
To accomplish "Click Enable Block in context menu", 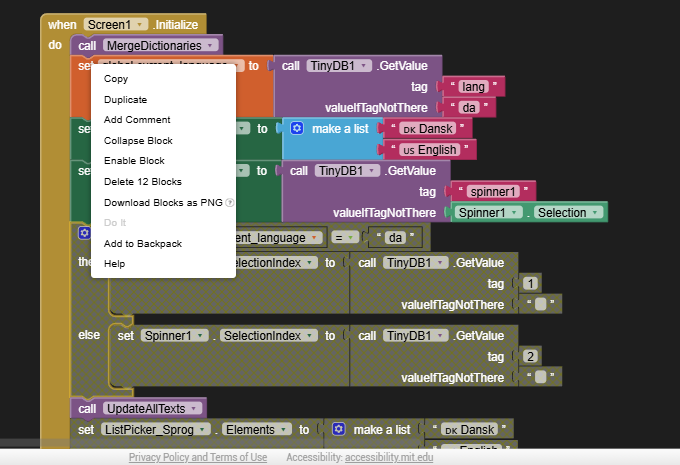I will pyautogui.click(x=134, y=161).
